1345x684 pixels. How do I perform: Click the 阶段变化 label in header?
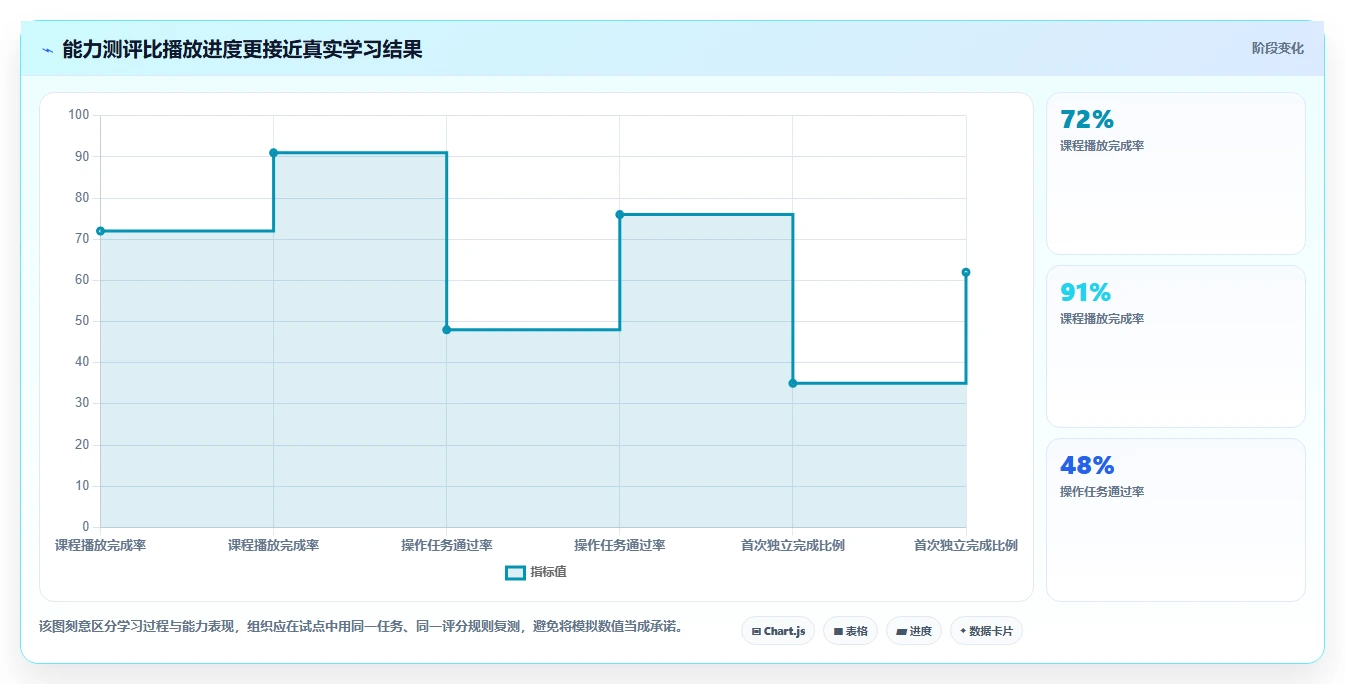click(1277, 48)
